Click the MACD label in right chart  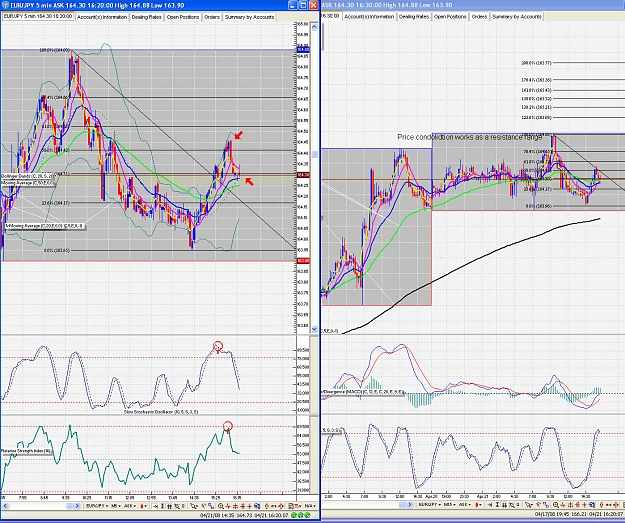pyautogui.click(x=364, y=392)
